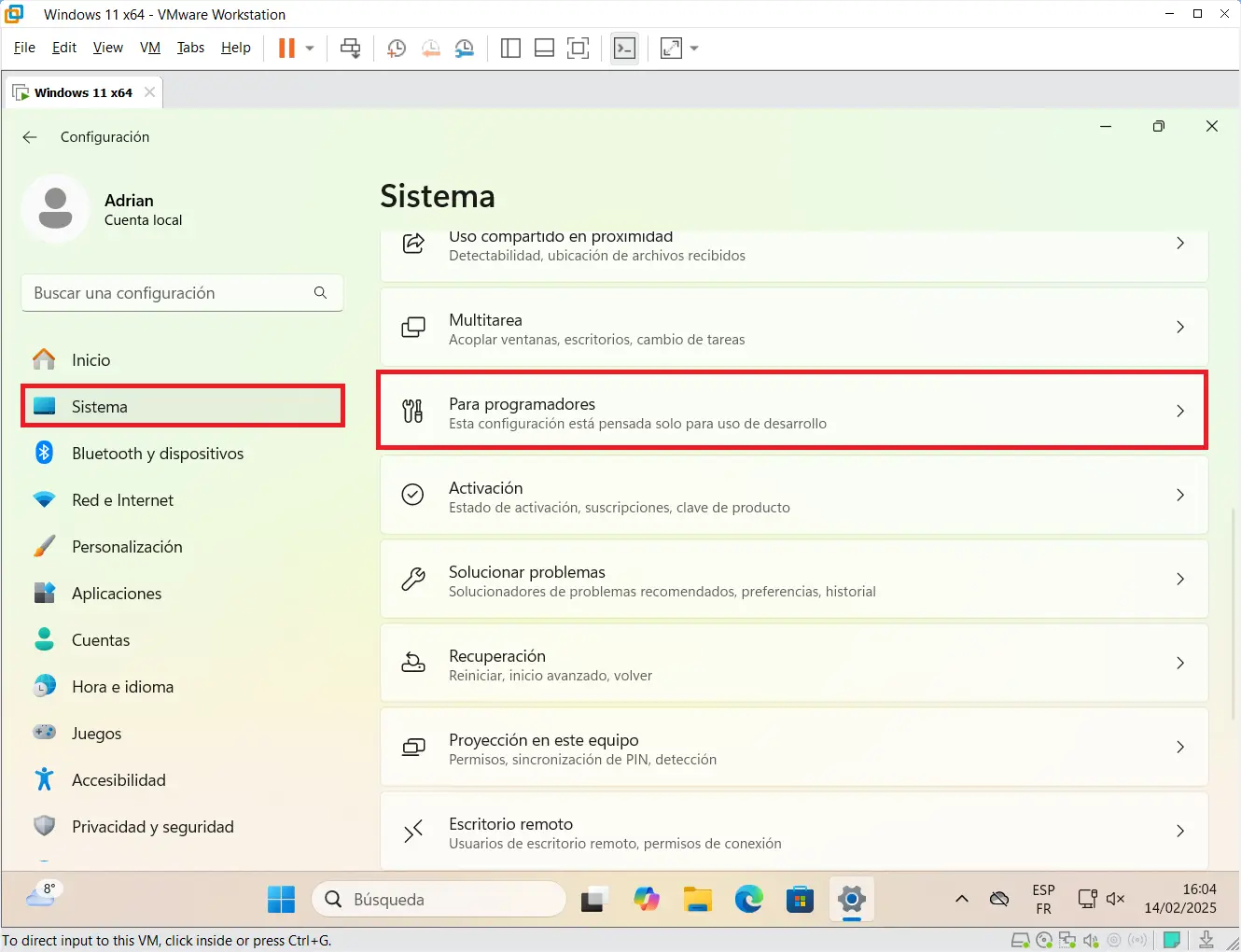Focus the Buscar una configuración search box
This screenshot has height=952, width=1241.
click(182, 293)
